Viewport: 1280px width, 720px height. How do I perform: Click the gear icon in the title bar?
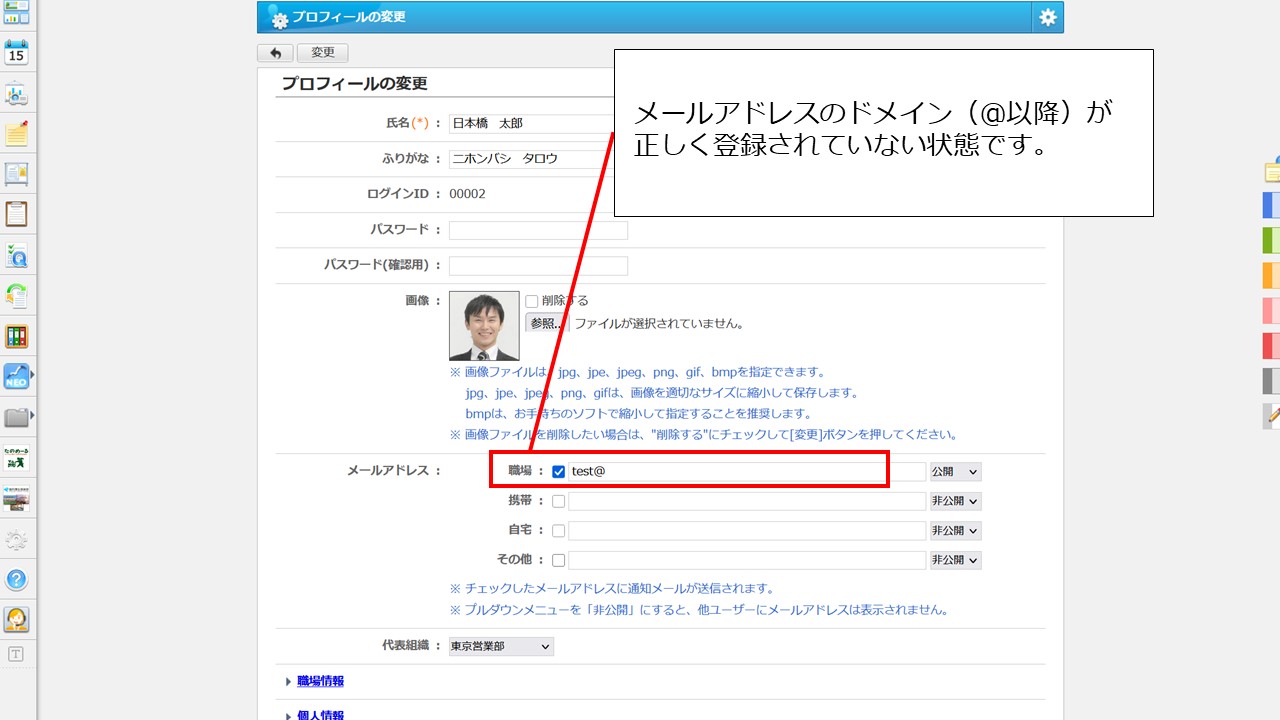click(x=1046, y=17)
